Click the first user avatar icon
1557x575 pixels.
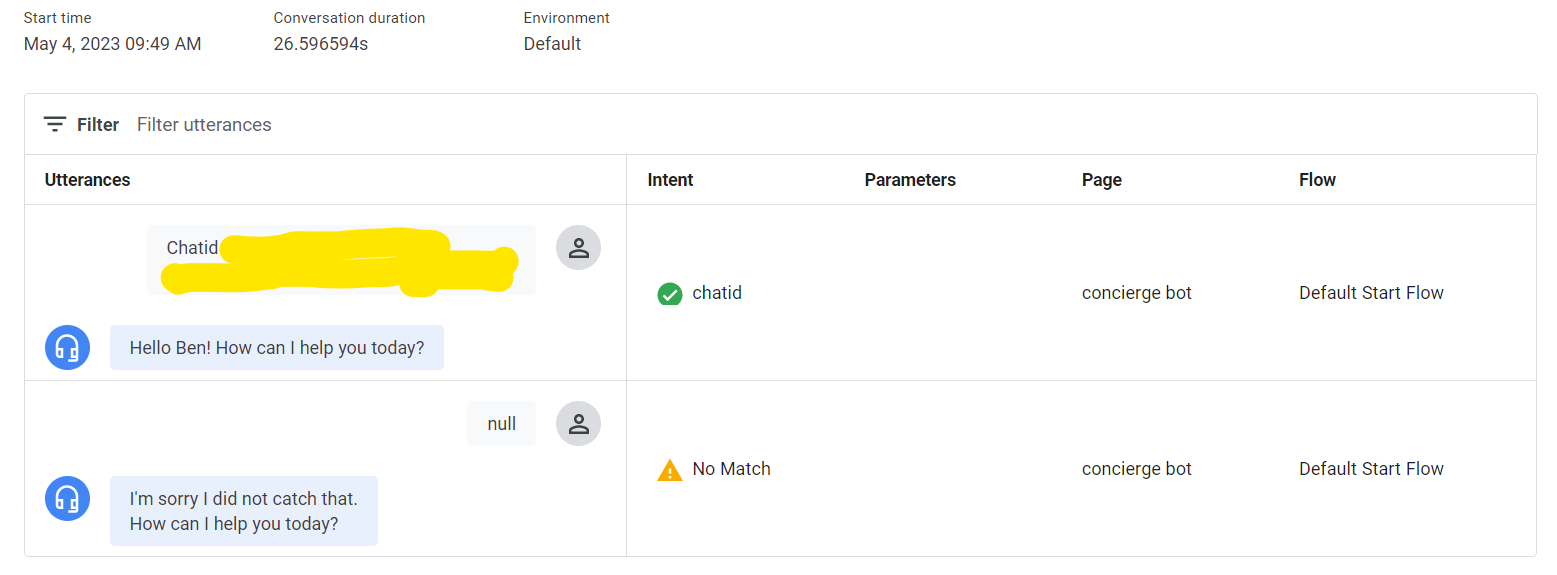578,248
